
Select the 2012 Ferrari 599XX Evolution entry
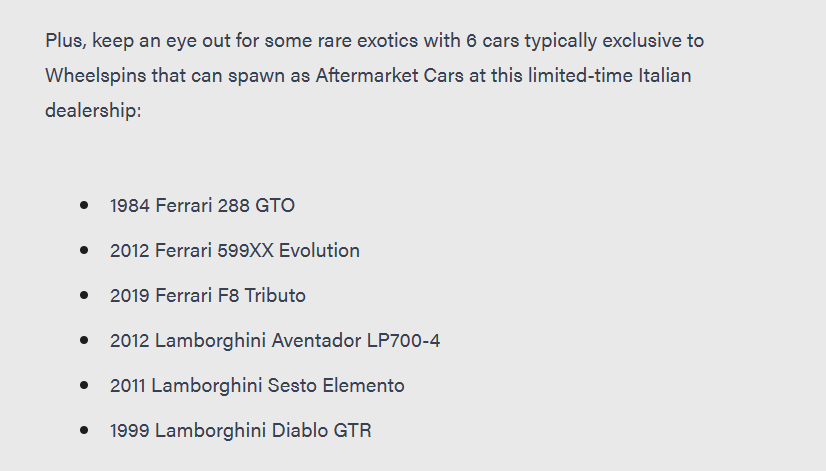(x=235, y=250)
